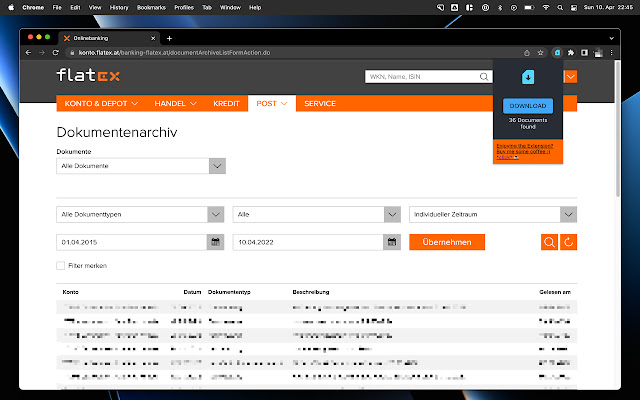This screenshot has height=400, width=640.
Task: Click the orange reset refresh button
Action: click(569, 242)
